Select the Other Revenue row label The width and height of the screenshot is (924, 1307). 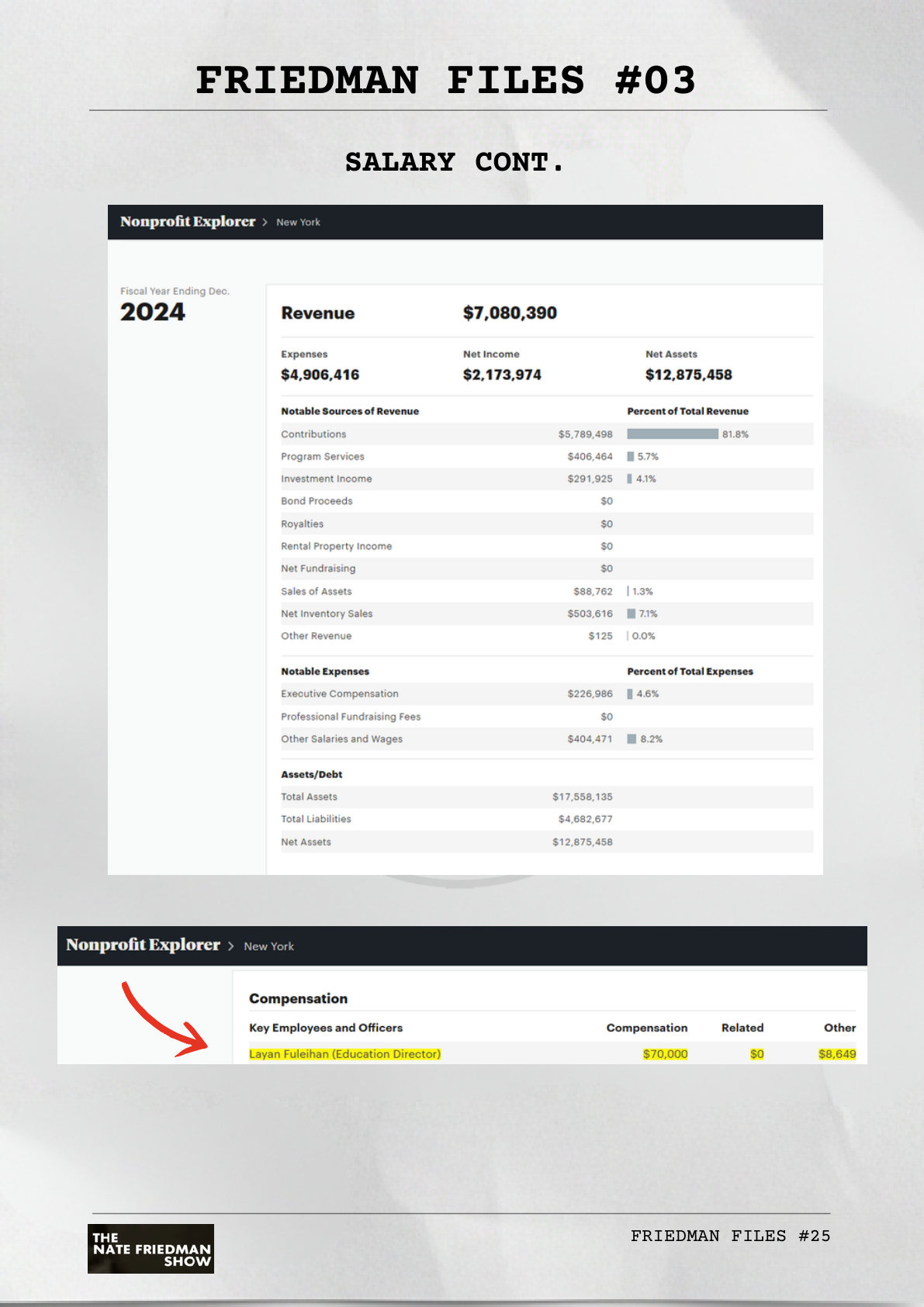[316, 636]
